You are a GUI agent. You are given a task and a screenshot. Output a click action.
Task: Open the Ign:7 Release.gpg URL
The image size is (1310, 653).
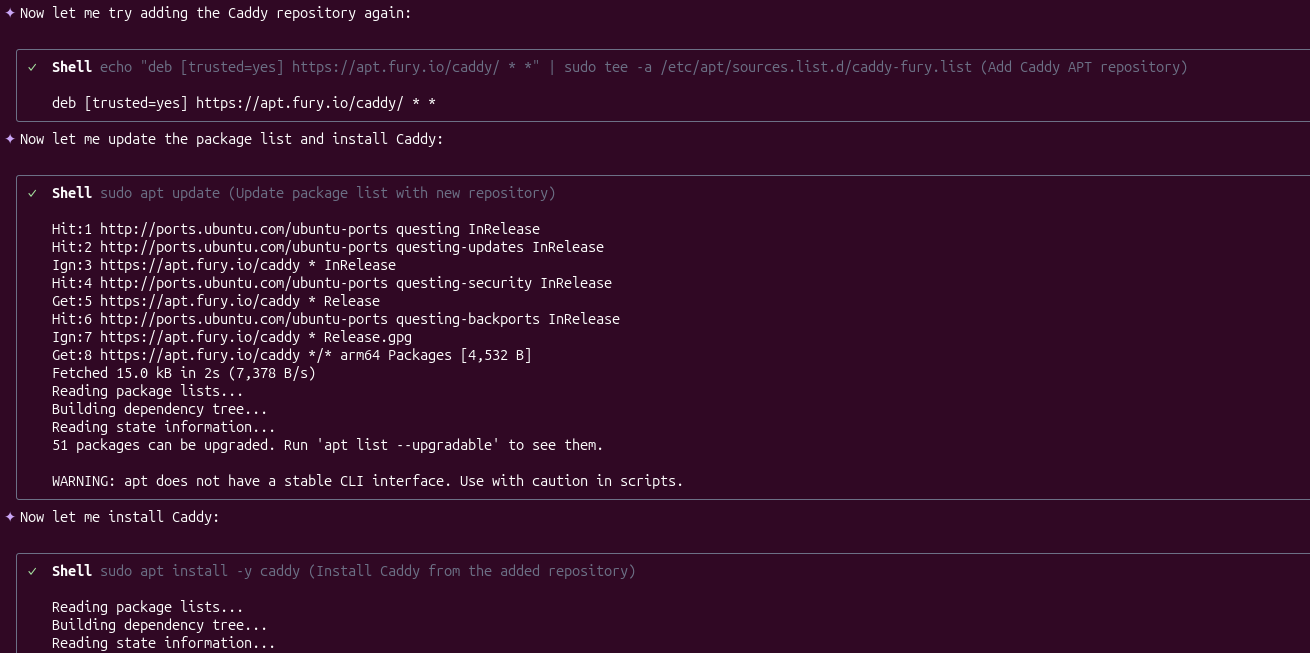[x=199, y=337]
